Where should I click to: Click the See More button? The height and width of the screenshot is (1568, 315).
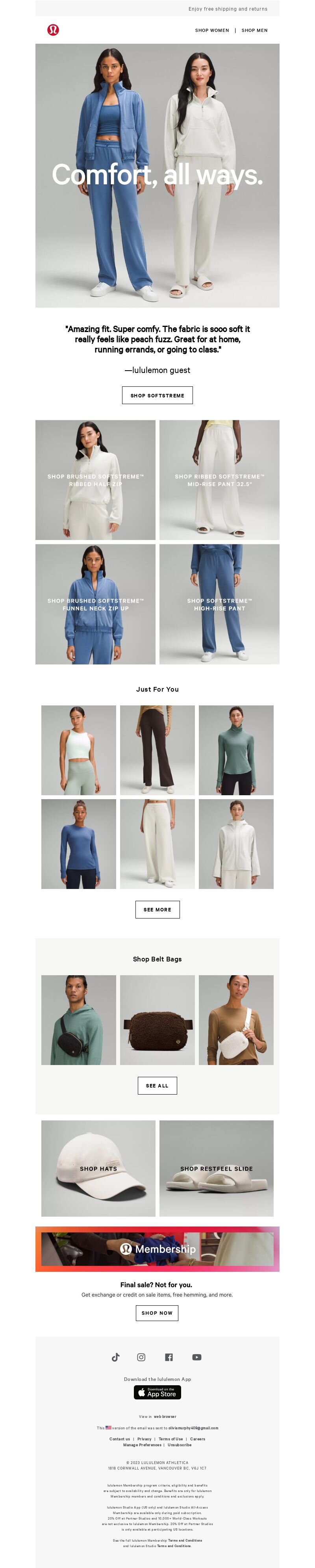coord(157,909)
